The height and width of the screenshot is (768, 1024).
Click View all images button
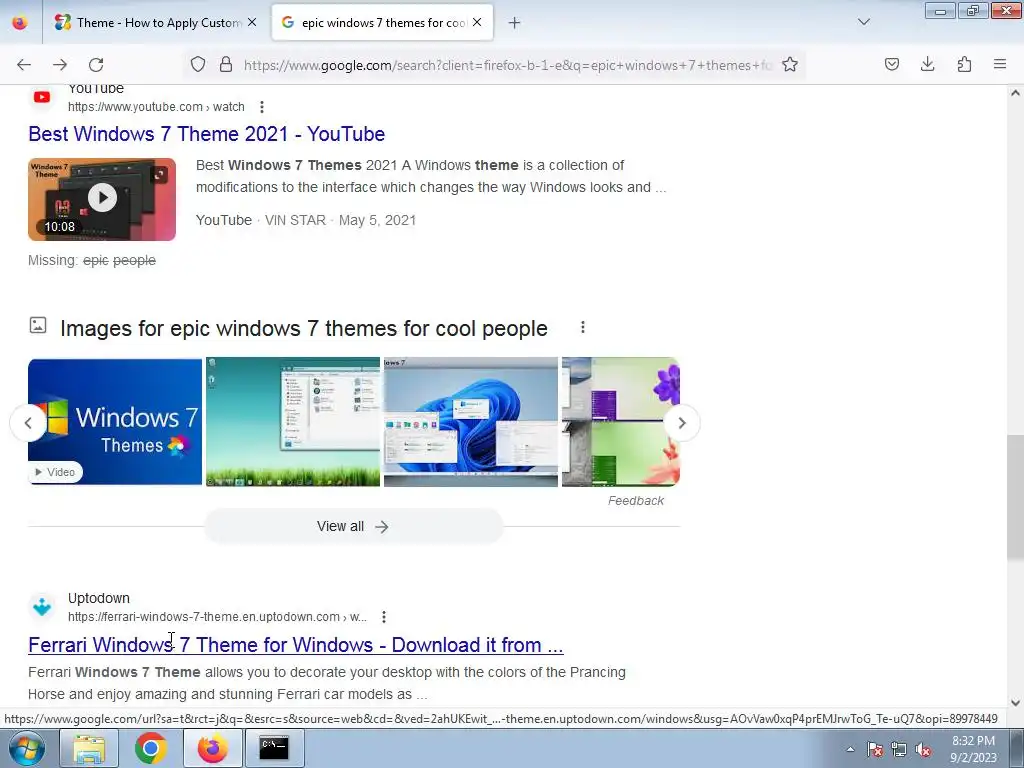(353, 526)
